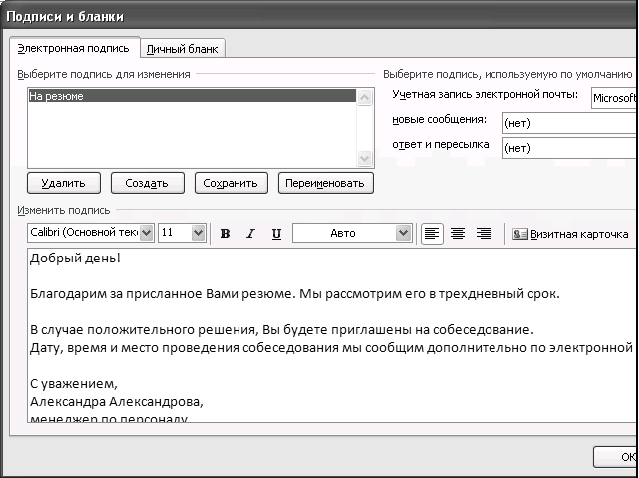
Task: Open the Calibri font name dropdown
Action: point(147,233)
